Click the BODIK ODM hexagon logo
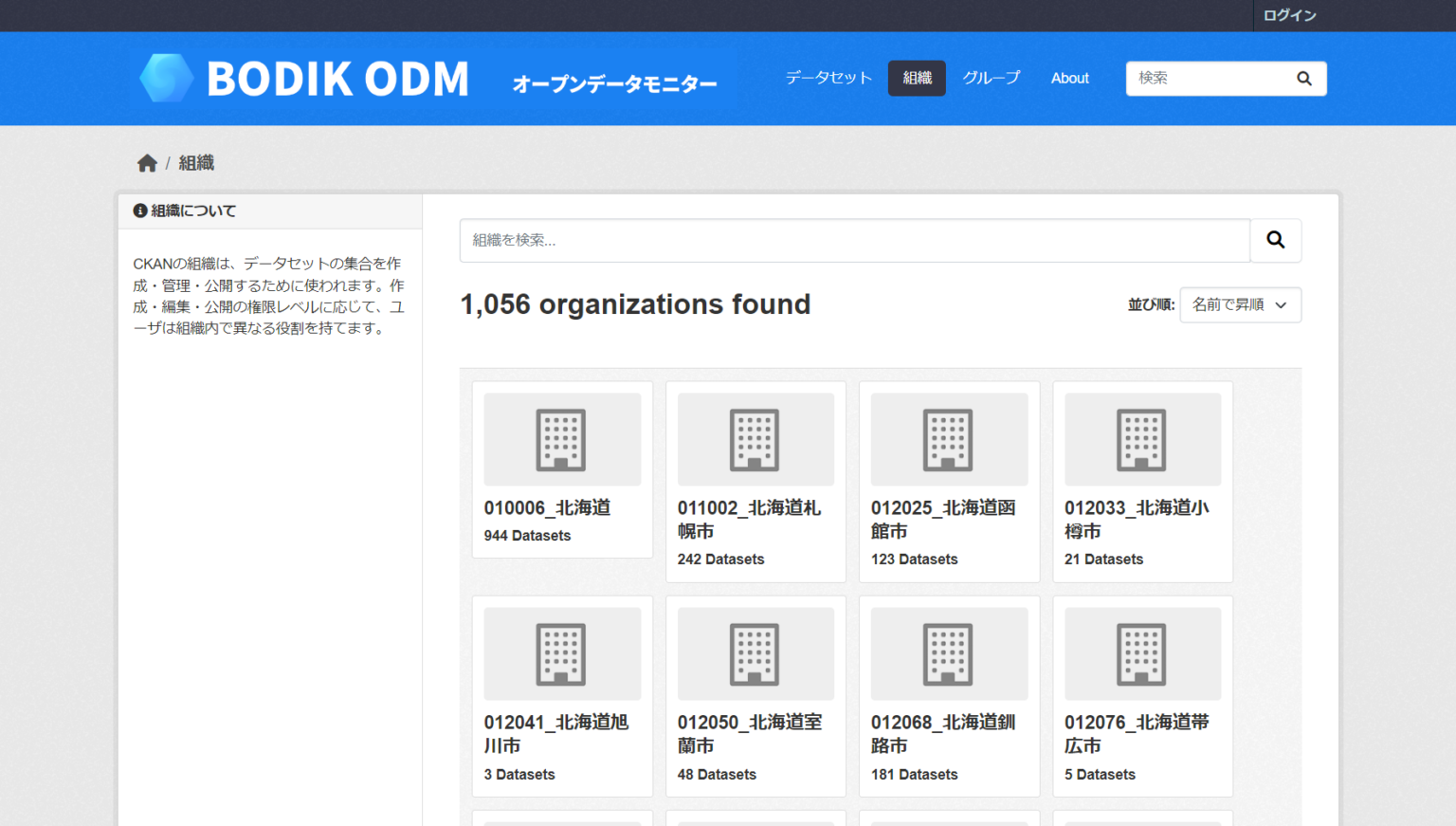The image size is (1456, 826). tap(167, 79)
